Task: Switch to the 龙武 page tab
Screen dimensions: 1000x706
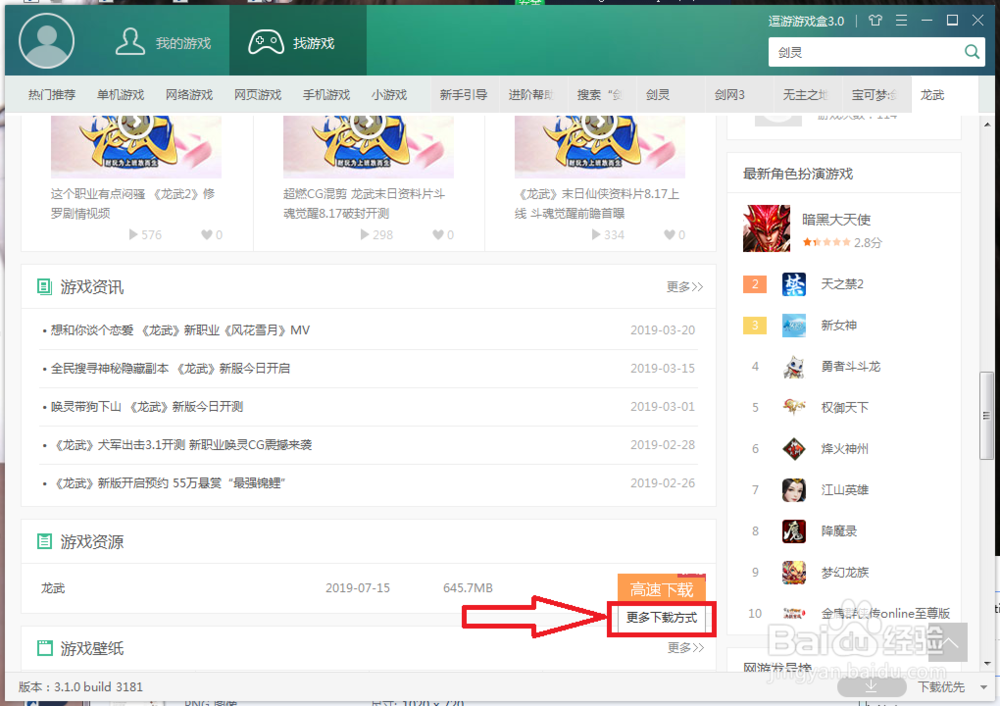Action: click(x=945, y=94)
